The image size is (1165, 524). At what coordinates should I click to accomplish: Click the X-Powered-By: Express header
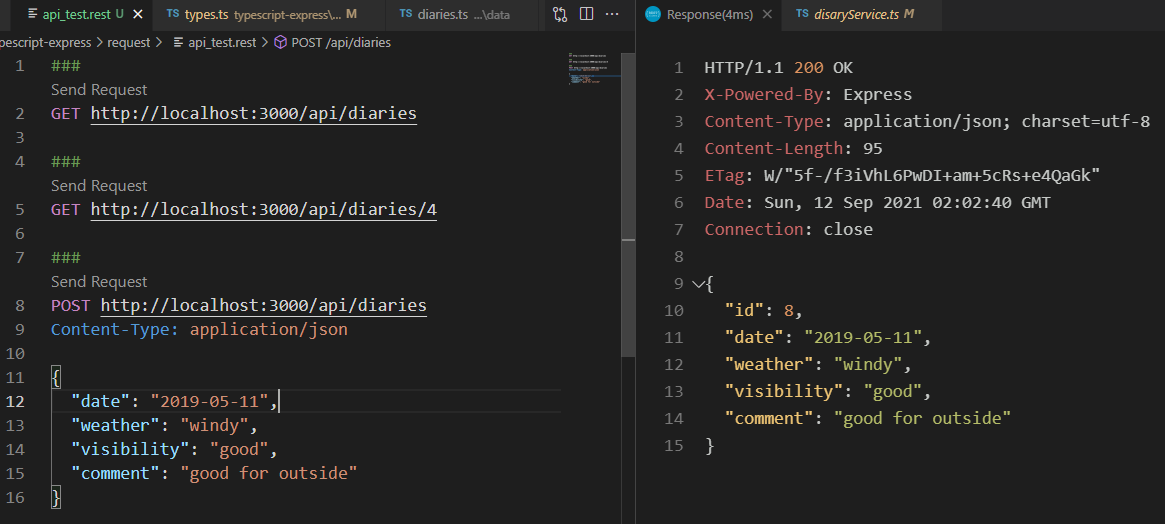[808, 95]
